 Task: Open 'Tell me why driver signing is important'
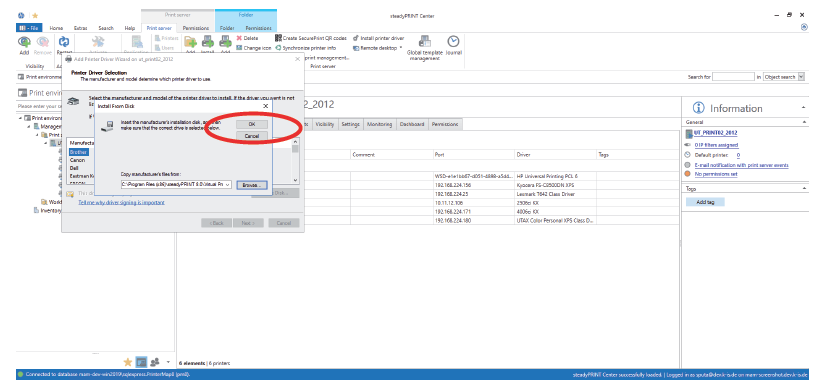[121, 202]
